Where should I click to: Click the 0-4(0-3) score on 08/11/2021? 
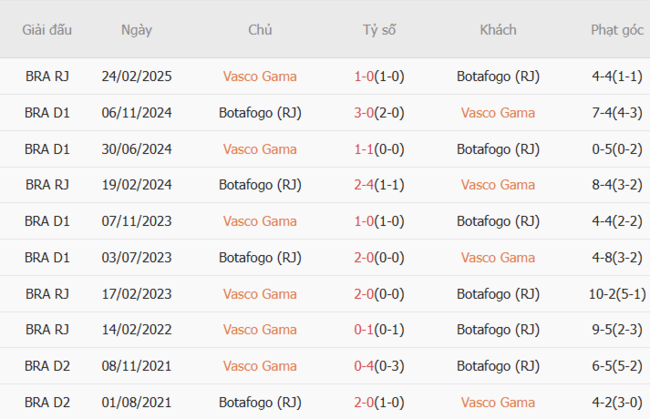coord(379,366)
